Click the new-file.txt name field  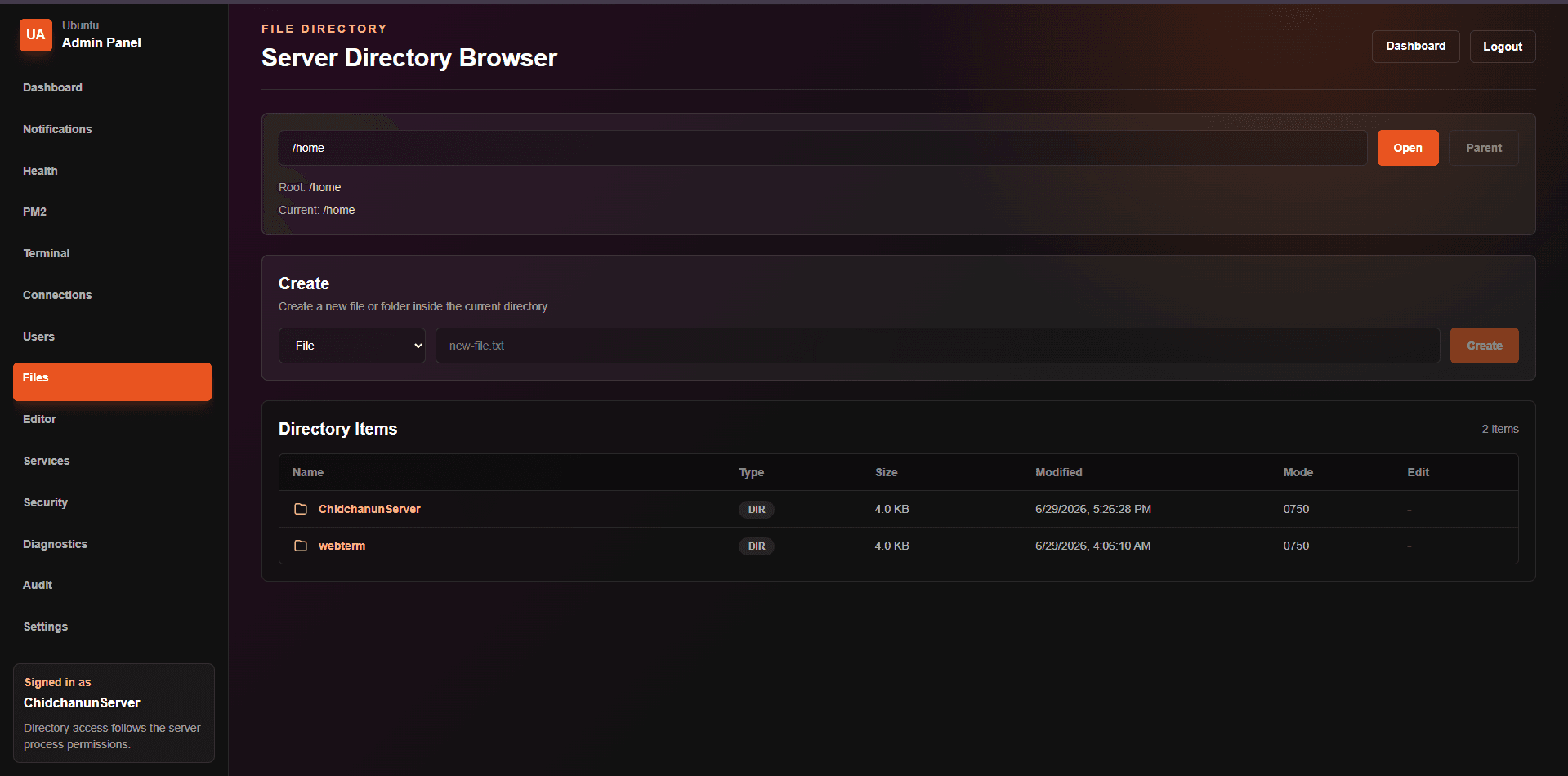tap(937, 346)
